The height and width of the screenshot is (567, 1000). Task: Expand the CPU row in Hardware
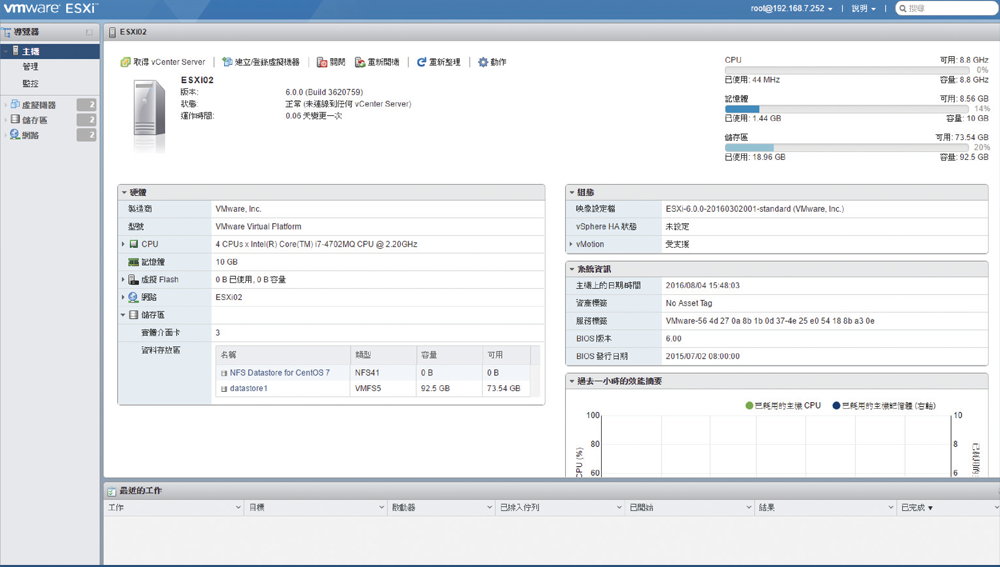pos(123,244)
